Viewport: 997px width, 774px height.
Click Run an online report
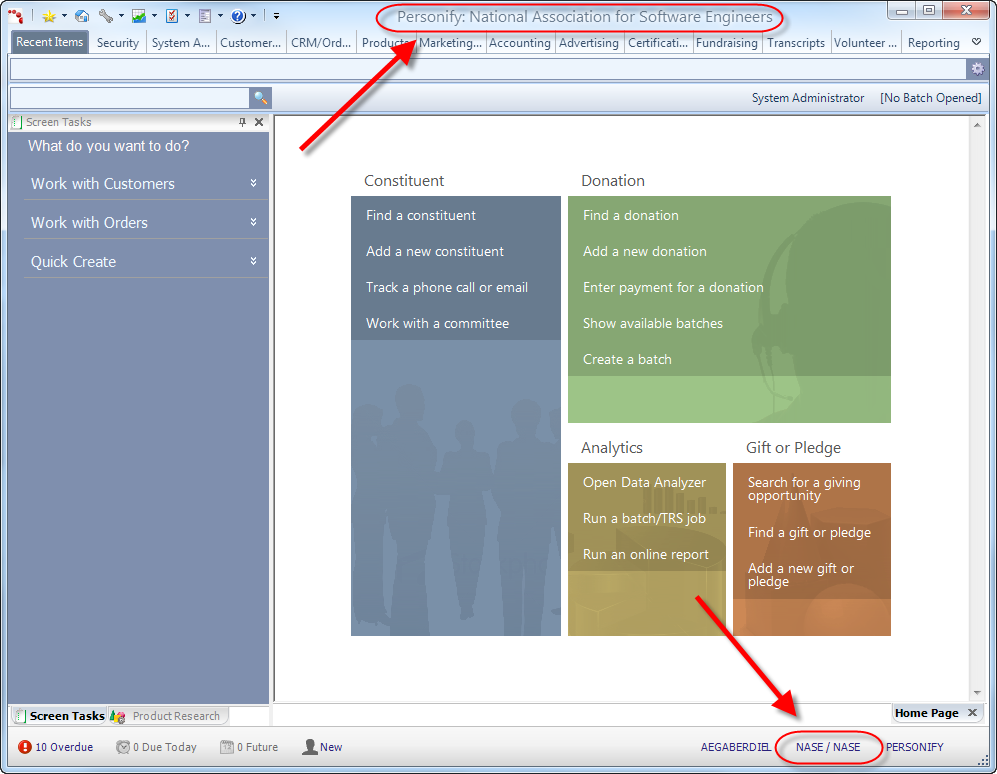645,555
